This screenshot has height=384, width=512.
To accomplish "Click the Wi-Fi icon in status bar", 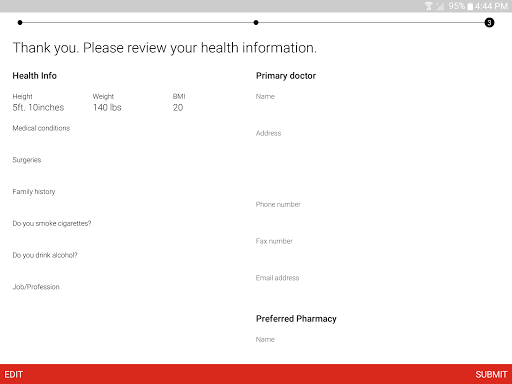I will click(x=429, y=6).
